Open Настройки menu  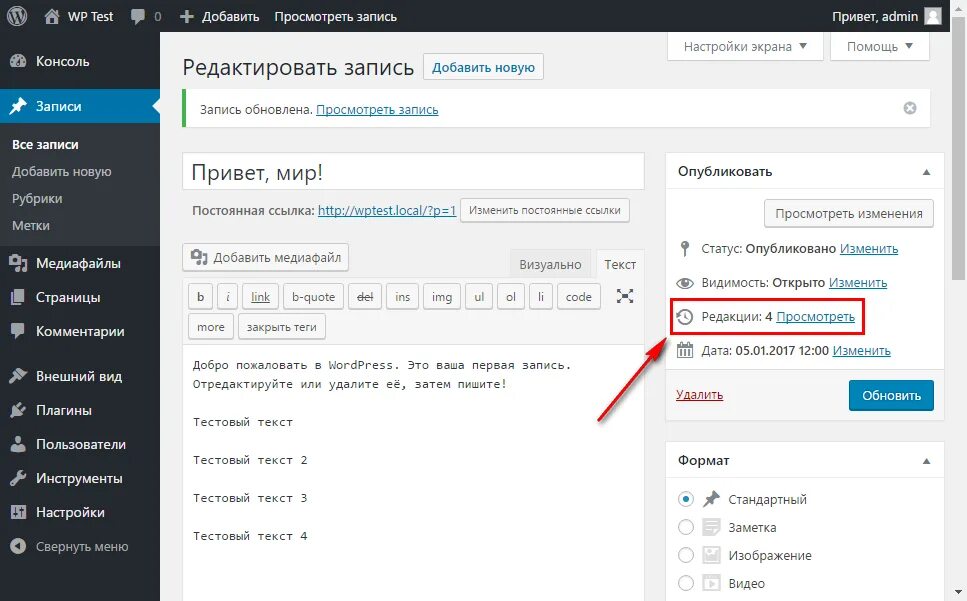point(80,512)
